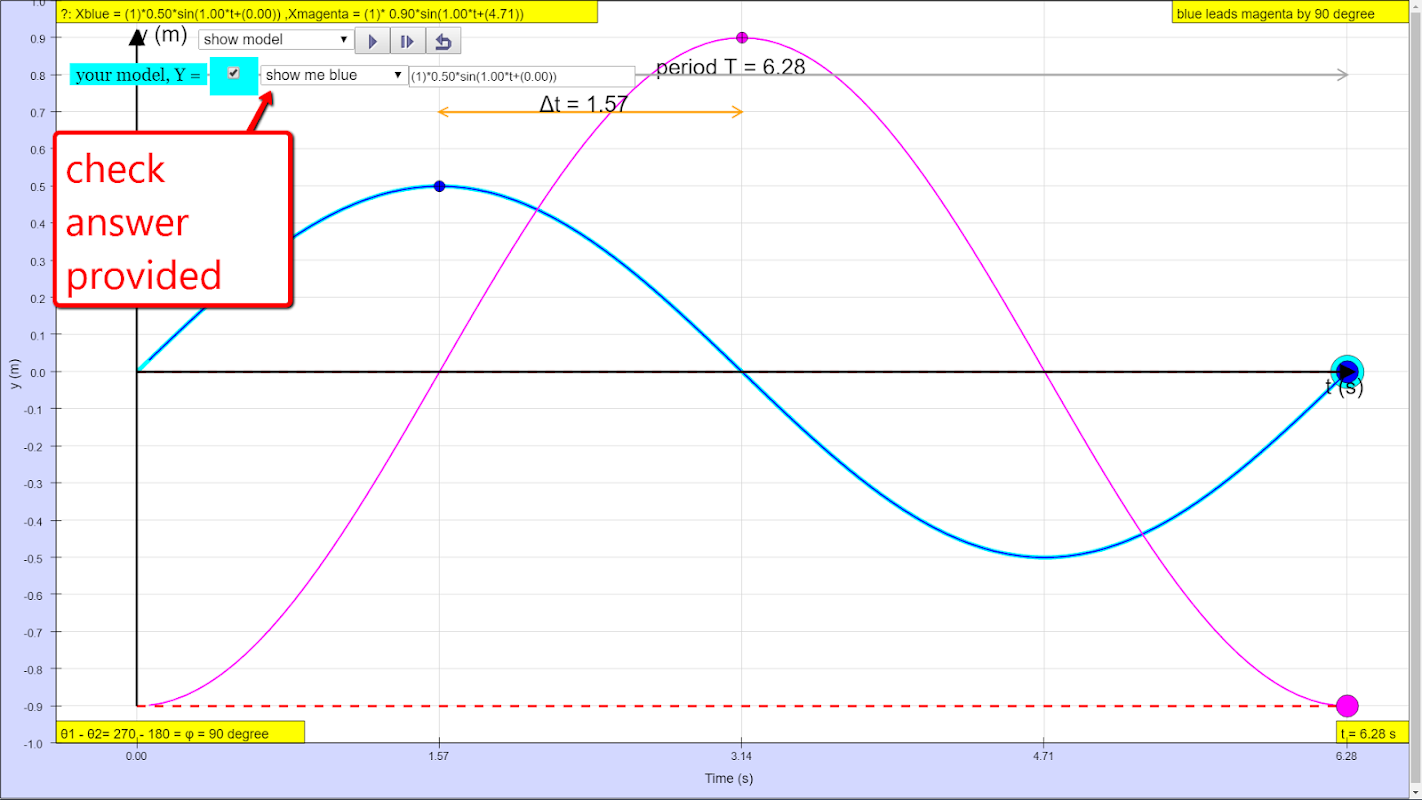1422x800 pixels.
Task: Reset the simulation with the return arrow
Action: pos(443,41)
